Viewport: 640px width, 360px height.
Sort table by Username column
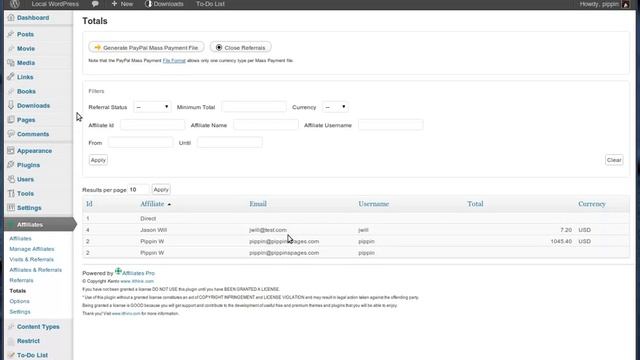(x=373, y=204)
